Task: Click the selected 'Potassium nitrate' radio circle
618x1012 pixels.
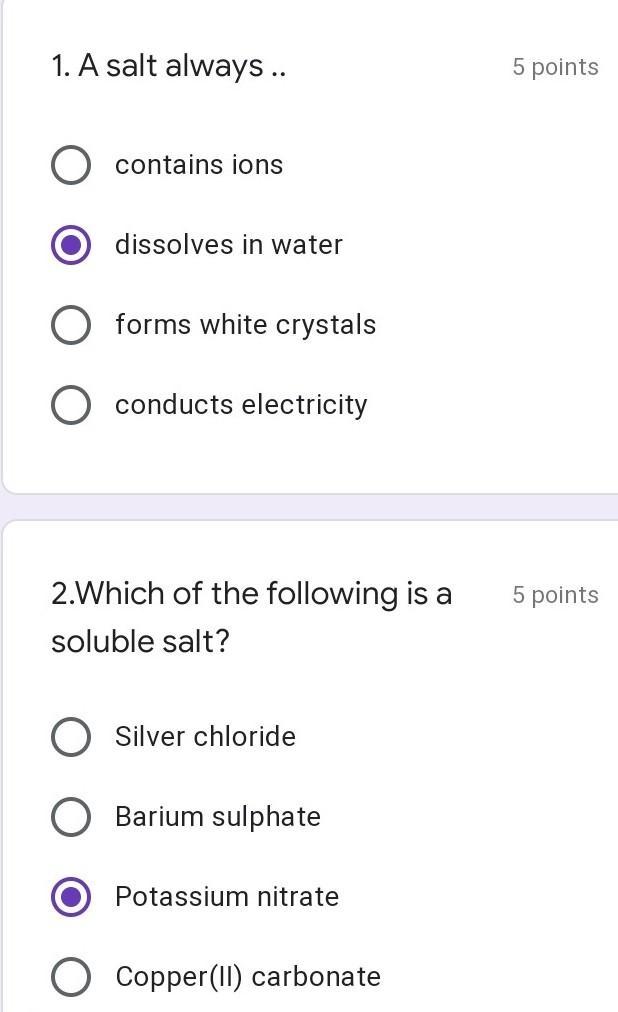Action: (70, 897)
